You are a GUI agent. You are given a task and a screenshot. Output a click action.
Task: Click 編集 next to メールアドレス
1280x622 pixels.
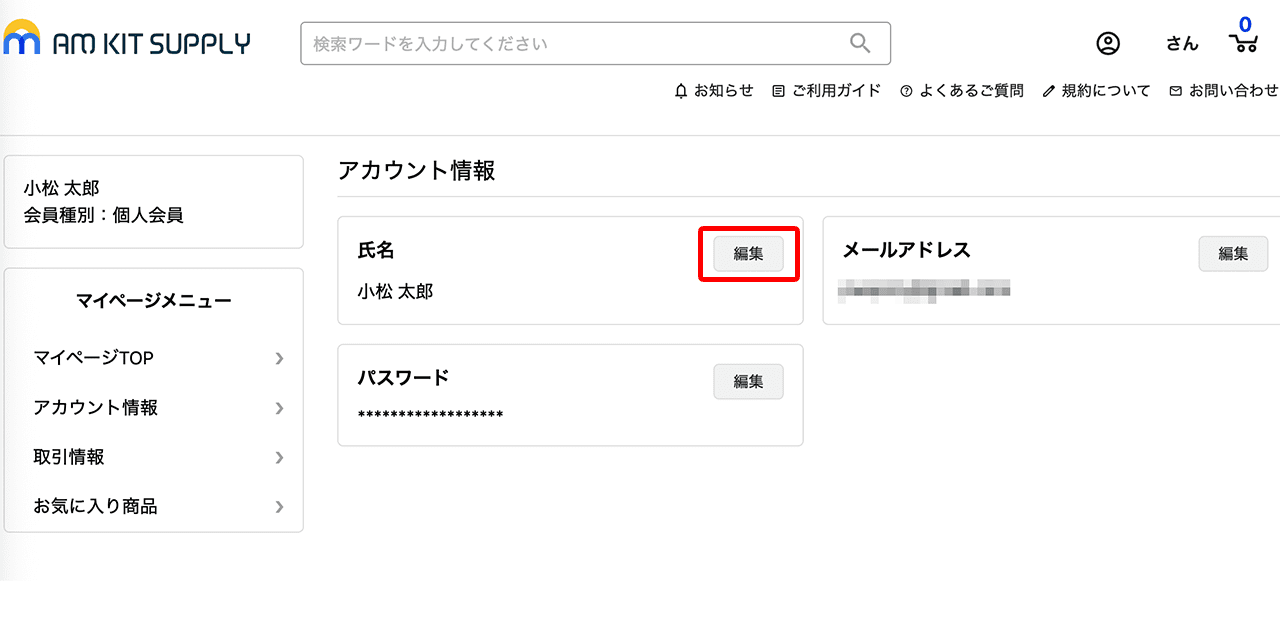point(1233,254)
